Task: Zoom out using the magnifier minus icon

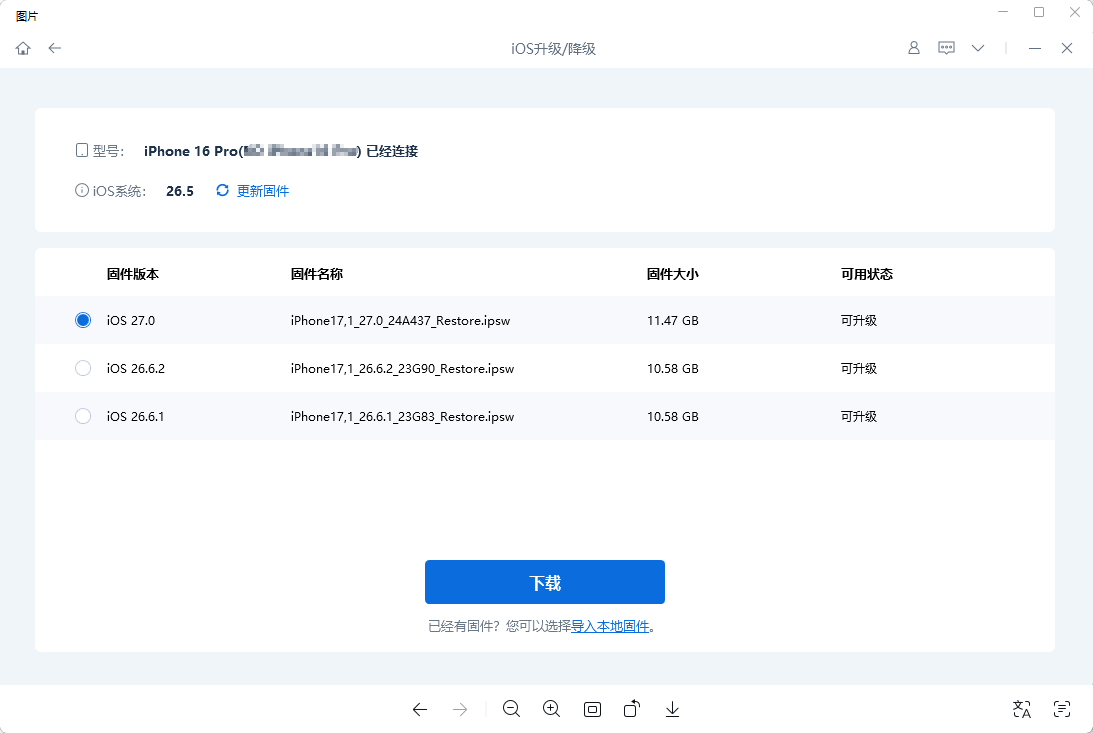Action: click(x=512, y=709)
